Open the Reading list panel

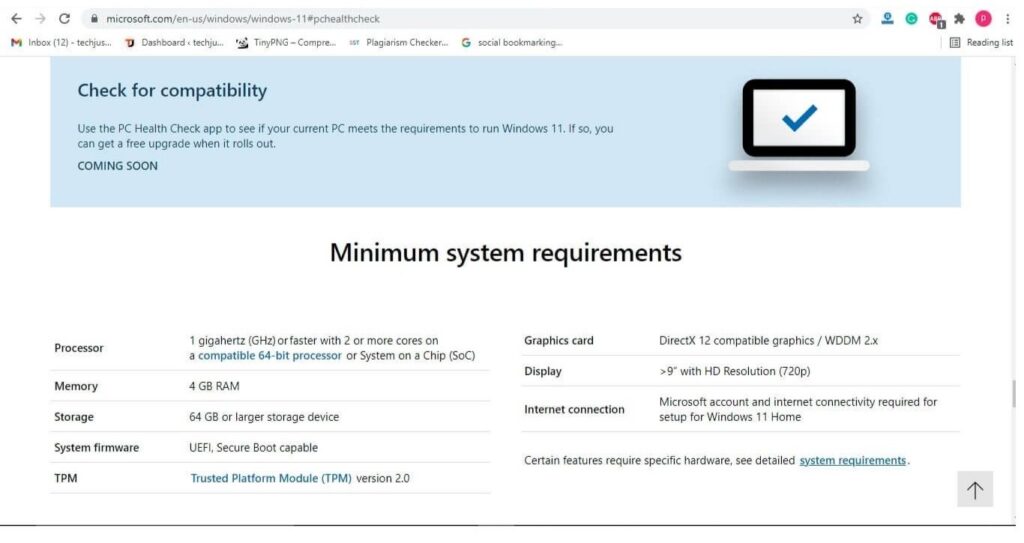980,42
